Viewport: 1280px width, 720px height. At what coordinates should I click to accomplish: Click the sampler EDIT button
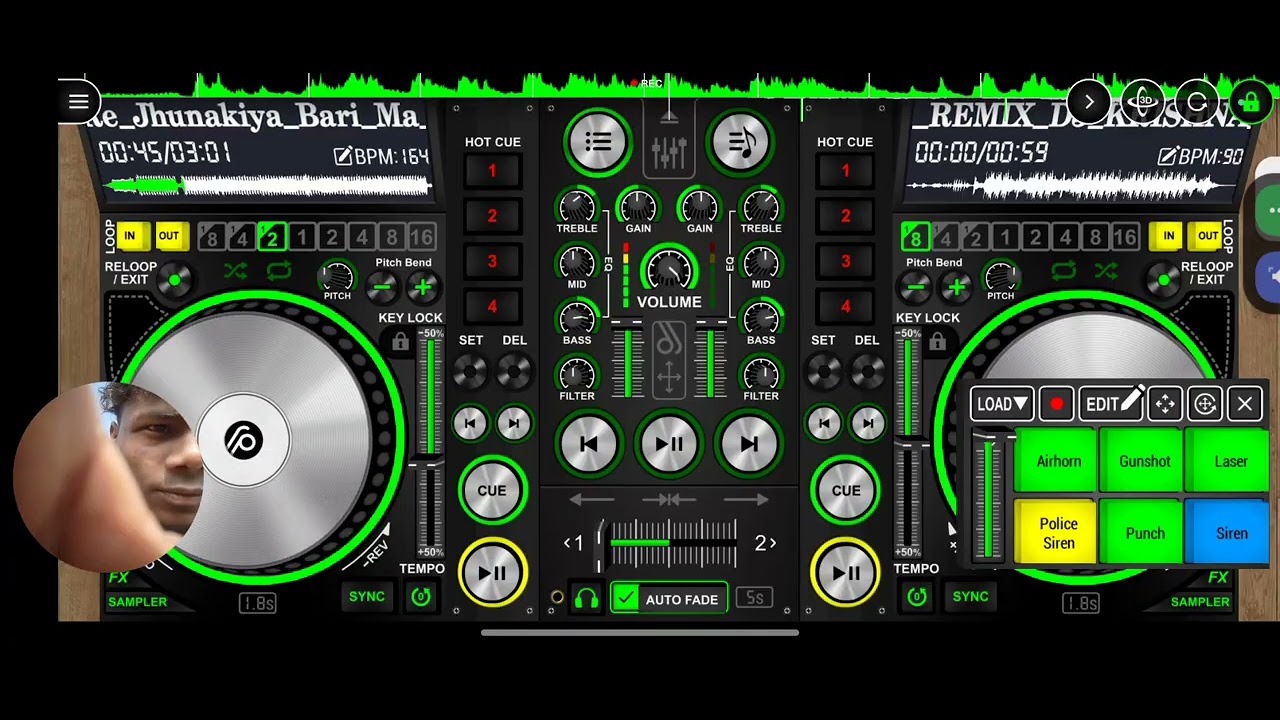click(x=1111, y=404)
